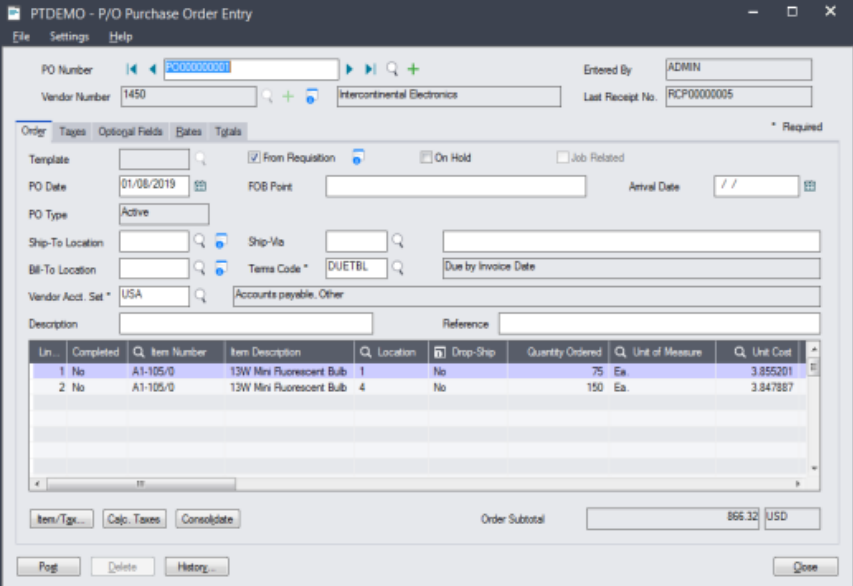Toggle Job Related checkbox
The height and width of the screenshot is (586, 853).
563,158
